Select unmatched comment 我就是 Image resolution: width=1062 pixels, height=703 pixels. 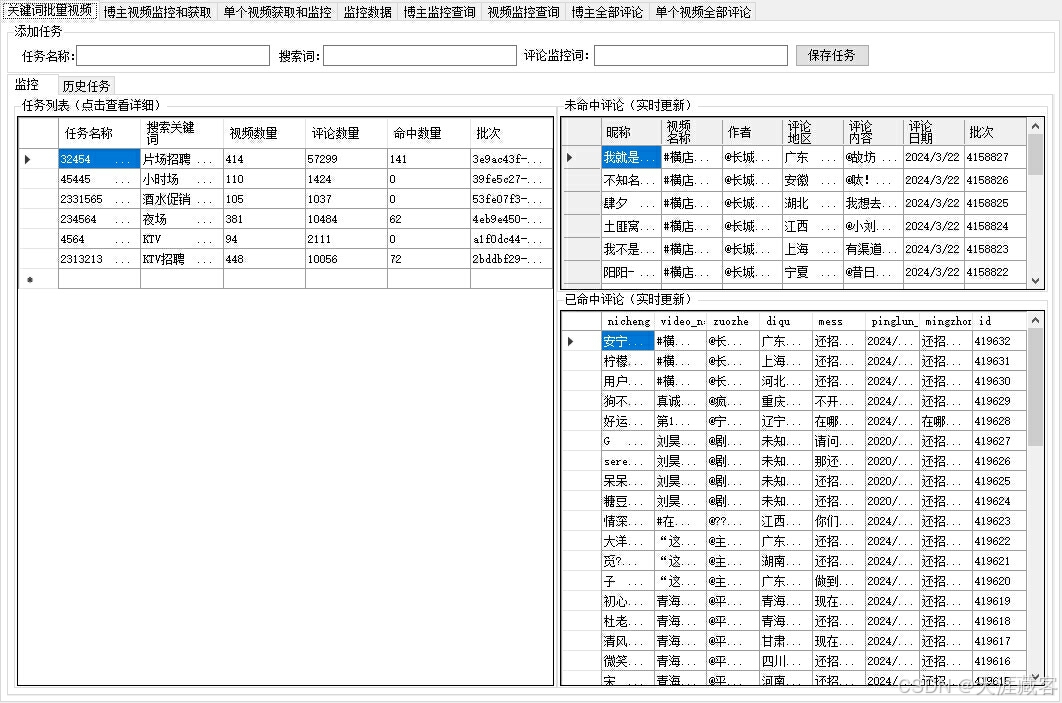(631, 157)
